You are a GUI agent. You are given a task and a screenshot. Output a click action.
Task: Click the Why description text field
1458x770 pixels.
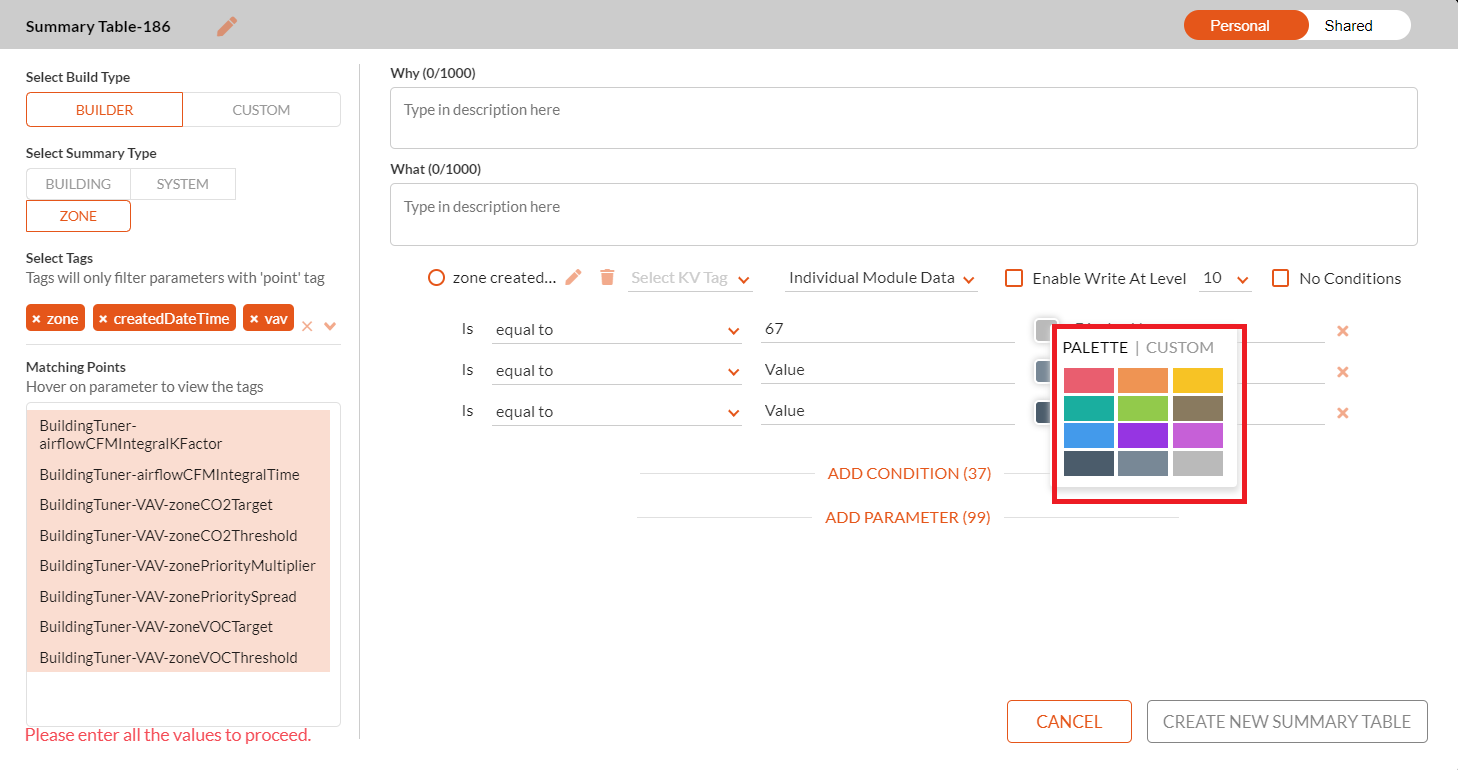pos(903,118)
